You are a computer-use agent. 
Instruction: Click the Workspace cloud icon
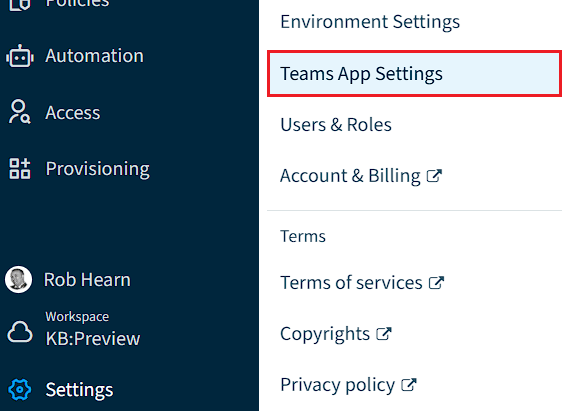(x=20, y=331)
